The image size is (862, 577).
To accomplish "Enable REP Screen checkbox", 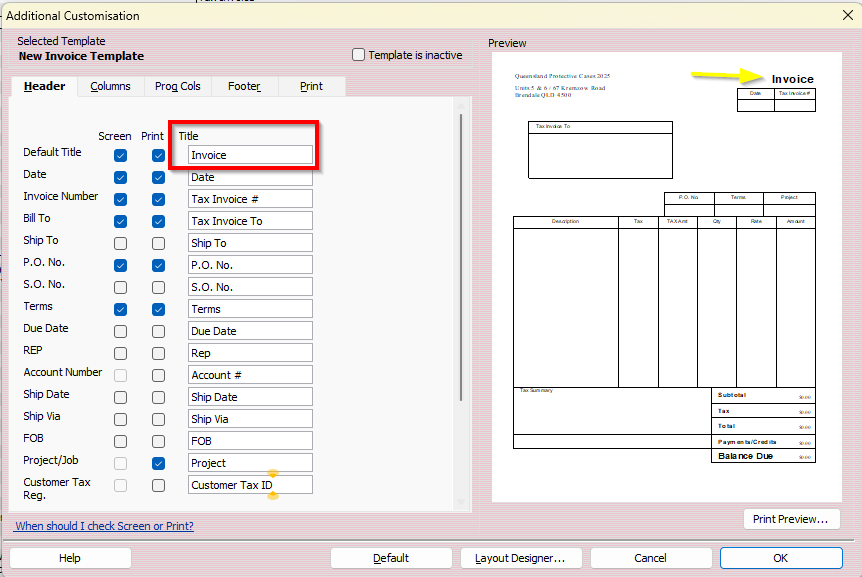I will coord(120,353).
